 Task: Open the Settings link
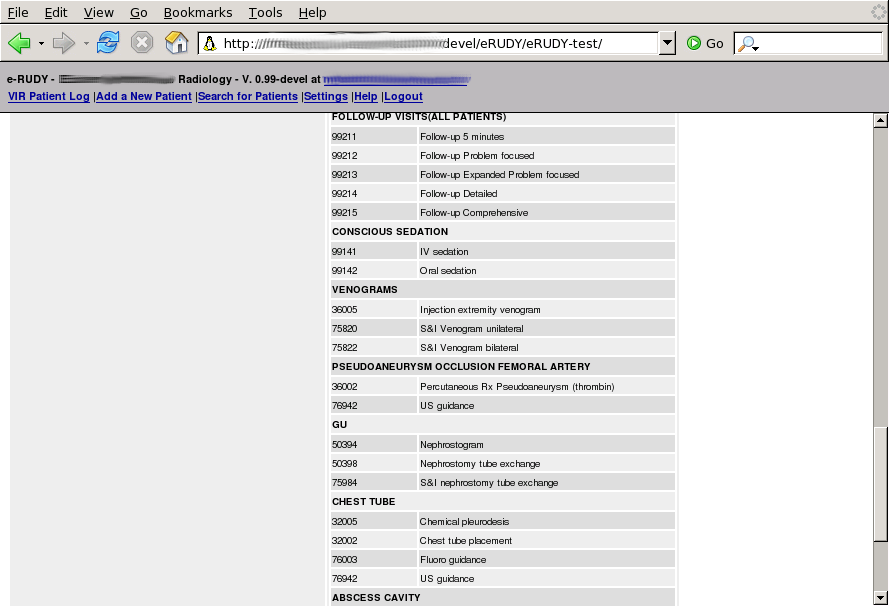[326, 96]
